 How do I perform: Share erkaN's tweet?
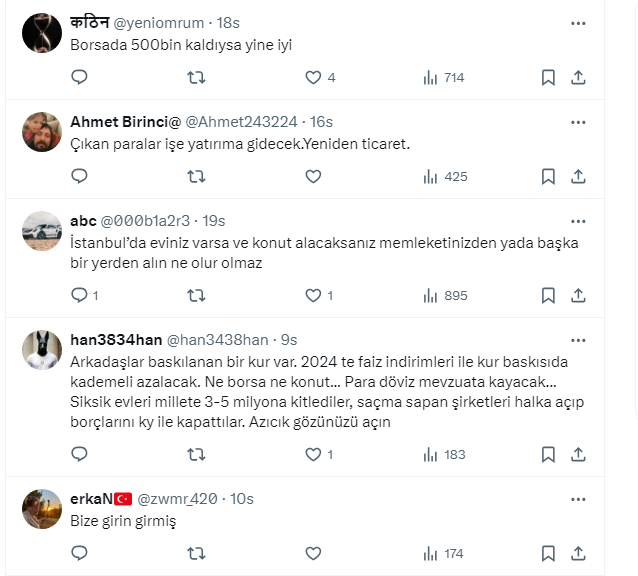point(578,553)
